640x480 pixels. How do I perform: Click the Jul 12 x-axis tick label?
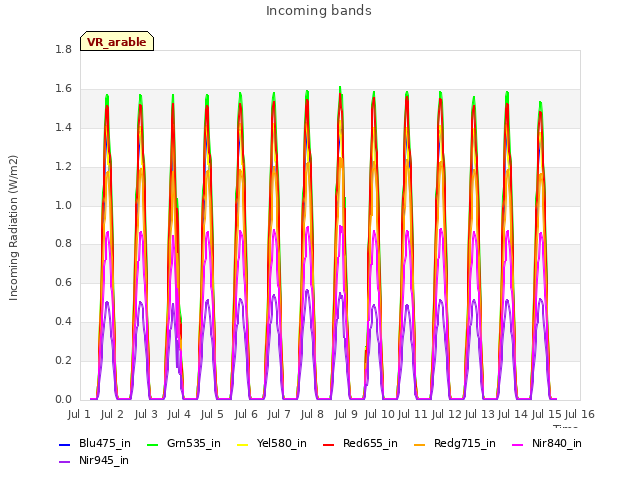(446, 414)
